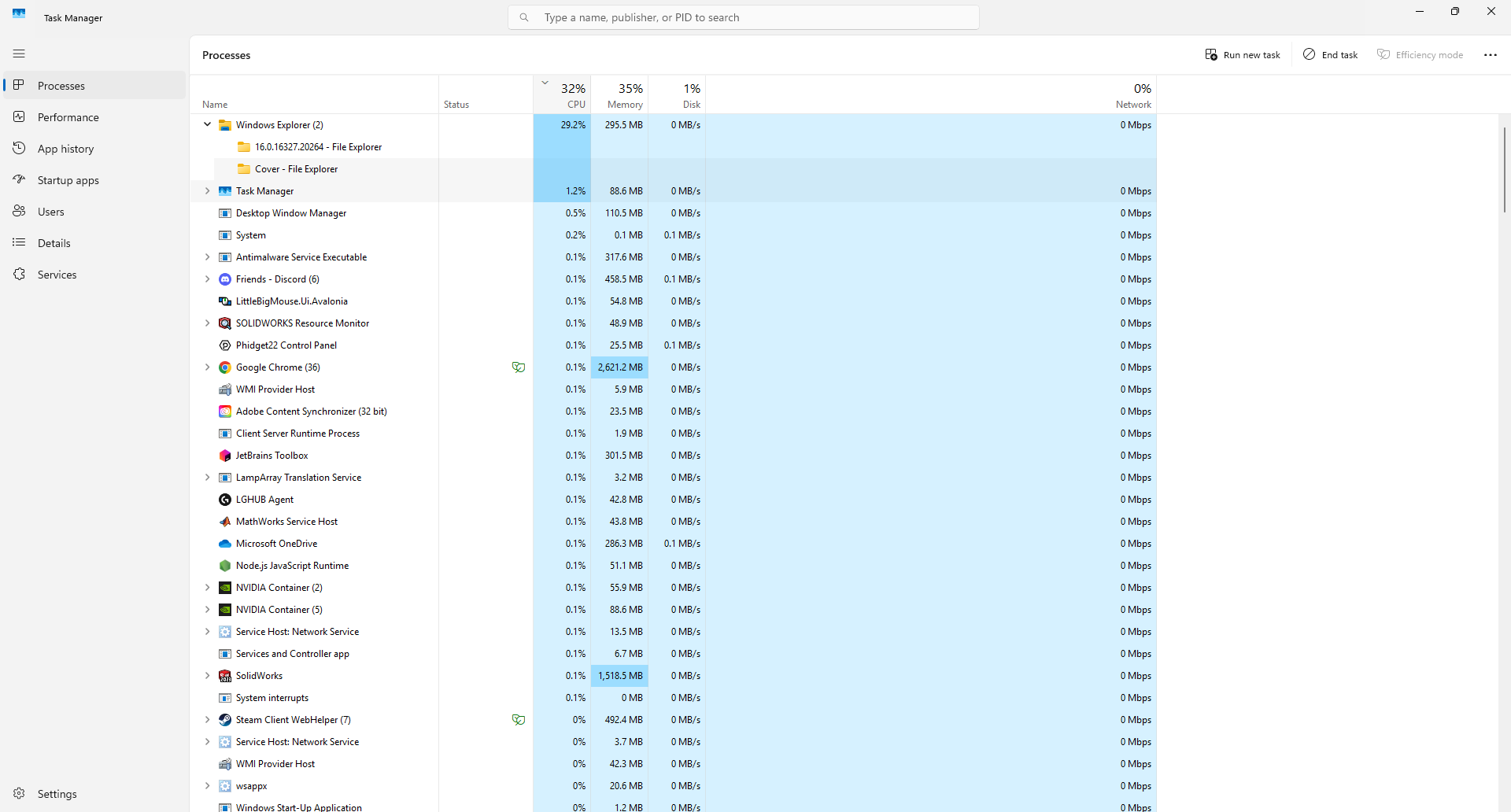
Task: Click the End task button
Action: point(1330,54)
